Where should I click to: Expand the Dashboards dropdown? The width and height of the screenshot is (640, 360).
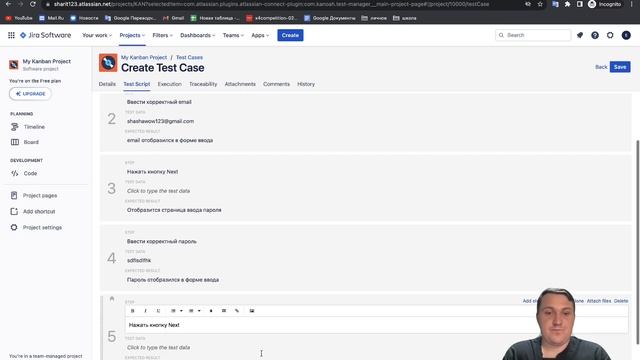point(198,36)
